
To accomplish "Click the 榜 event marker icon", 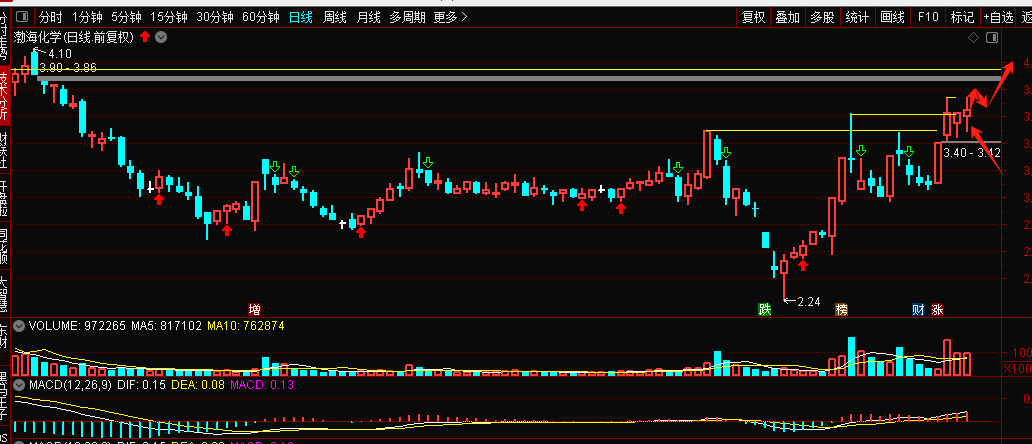I will click(x=841, y=309).
